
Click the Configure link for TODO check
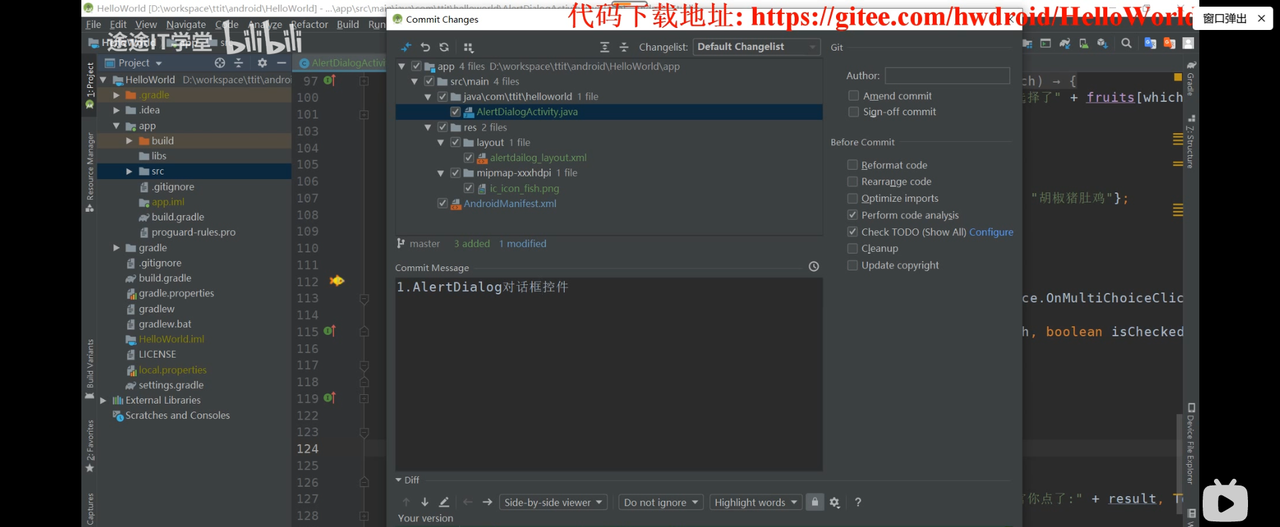991,232
